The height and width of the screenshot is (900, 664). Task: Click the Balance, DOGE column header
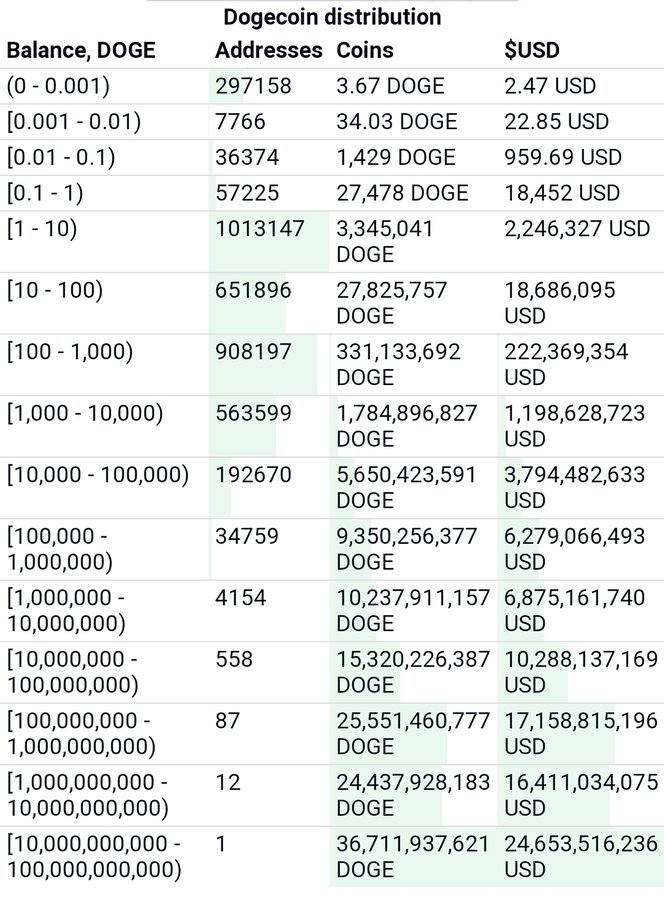point(81,50)
